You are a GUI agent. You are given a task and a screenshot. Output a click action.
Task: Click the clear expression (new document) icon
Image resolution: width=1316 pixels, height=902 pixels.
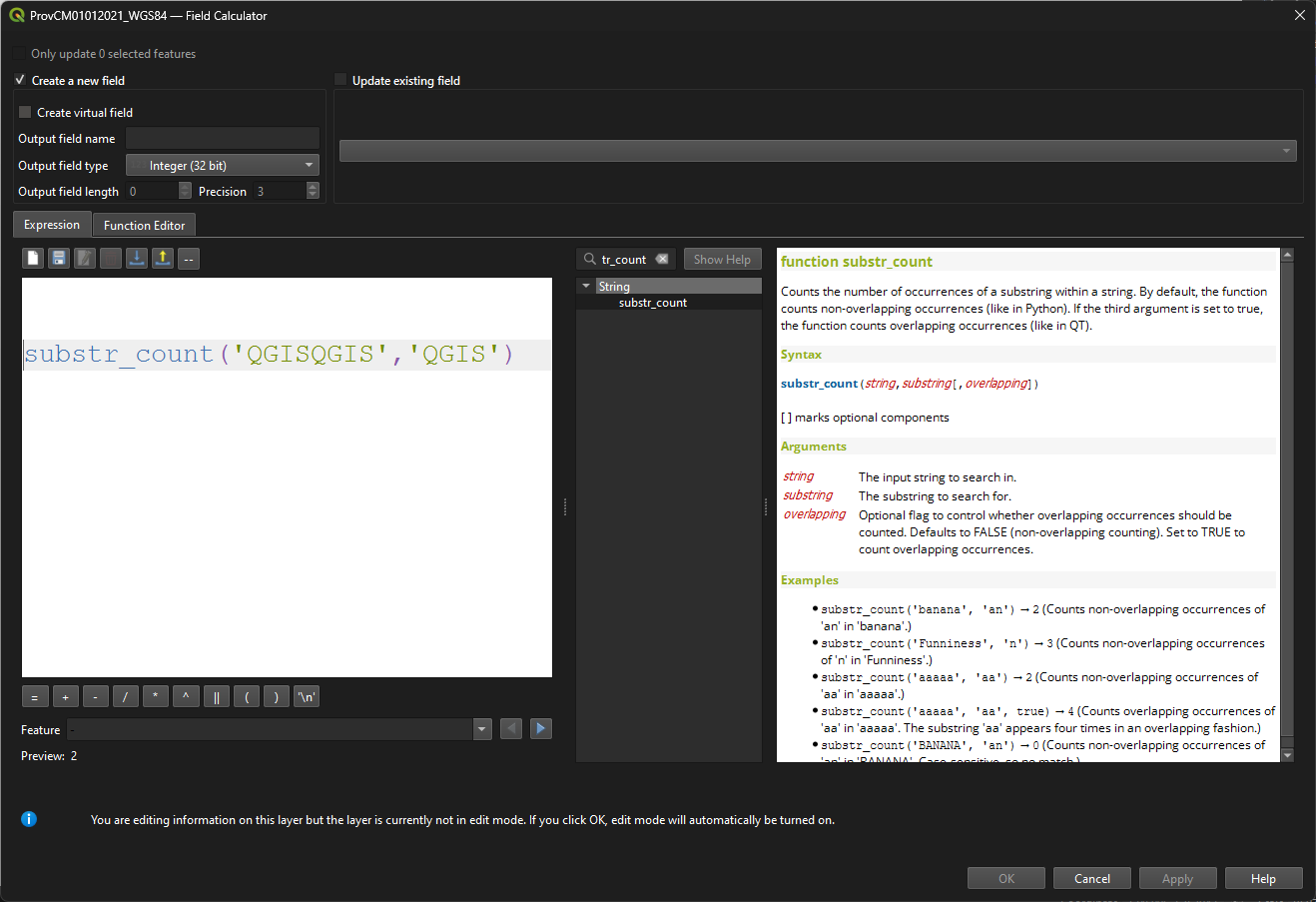pos(33,259)
